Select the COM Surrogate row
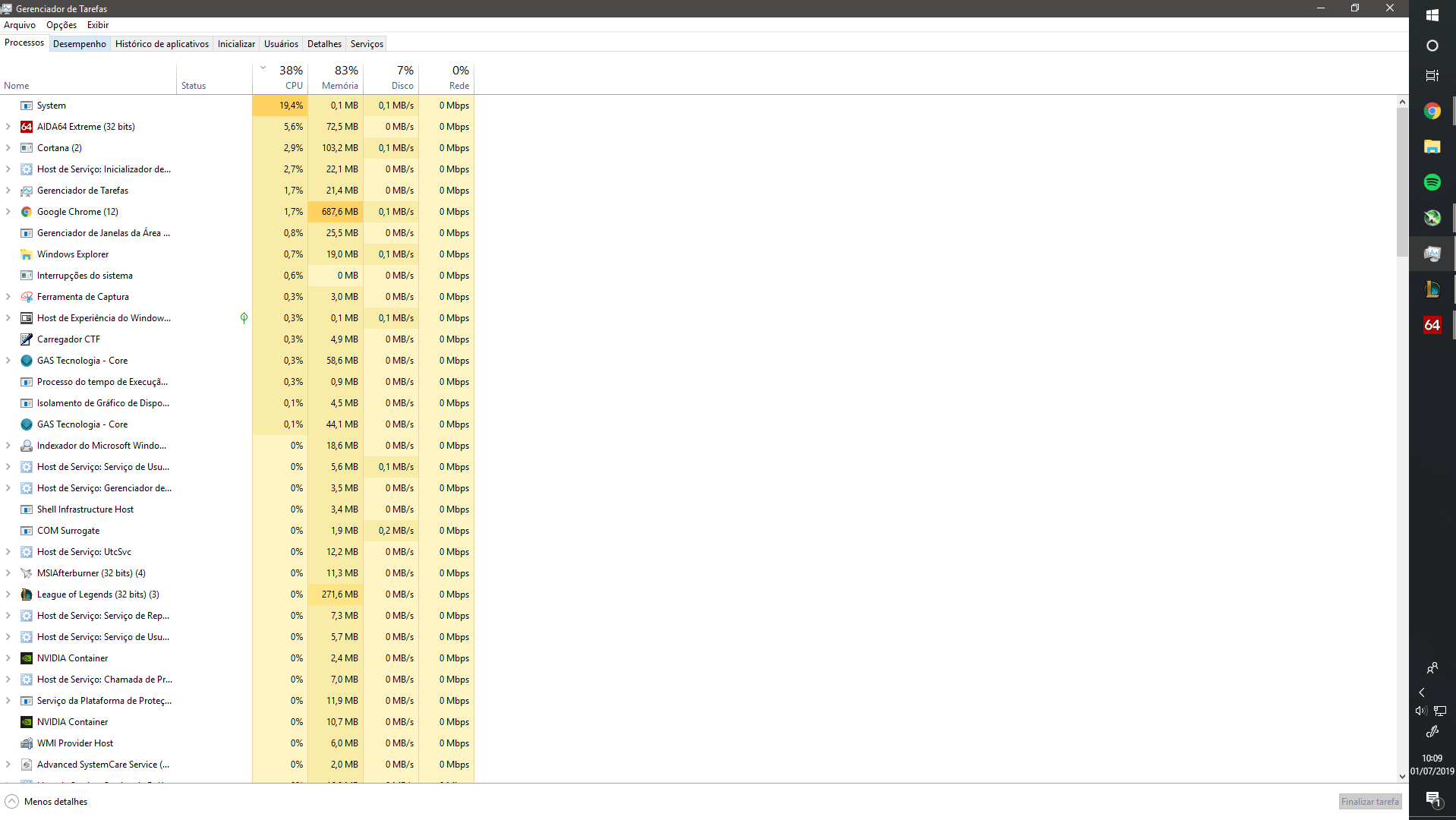 pyautogui.click(x=237, y=531)
